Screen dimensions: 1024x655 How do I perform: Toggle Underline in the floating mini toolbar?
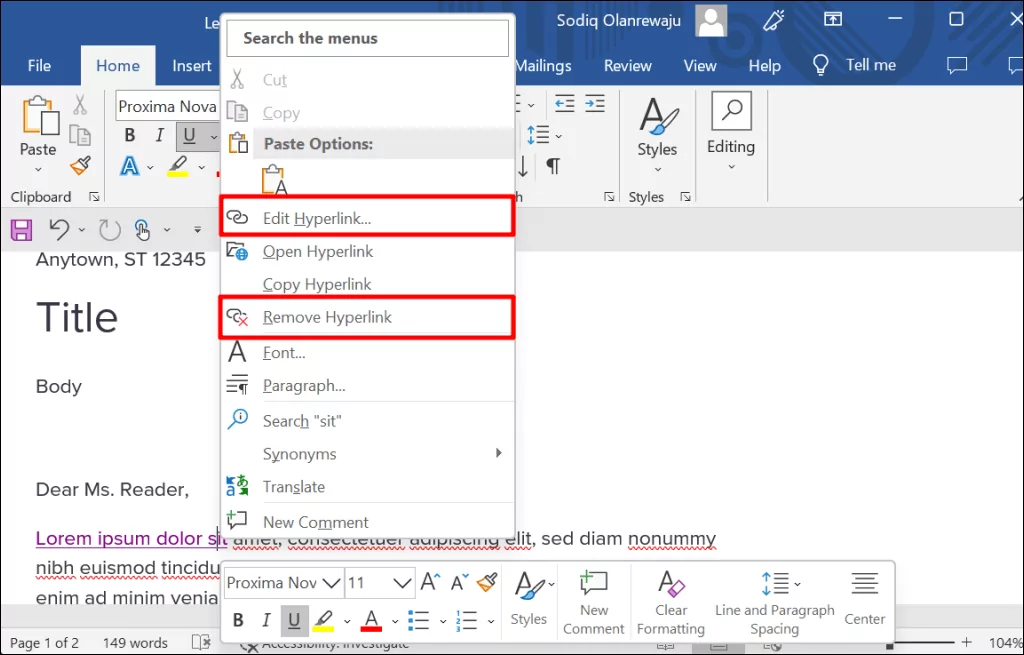(294, 620)
